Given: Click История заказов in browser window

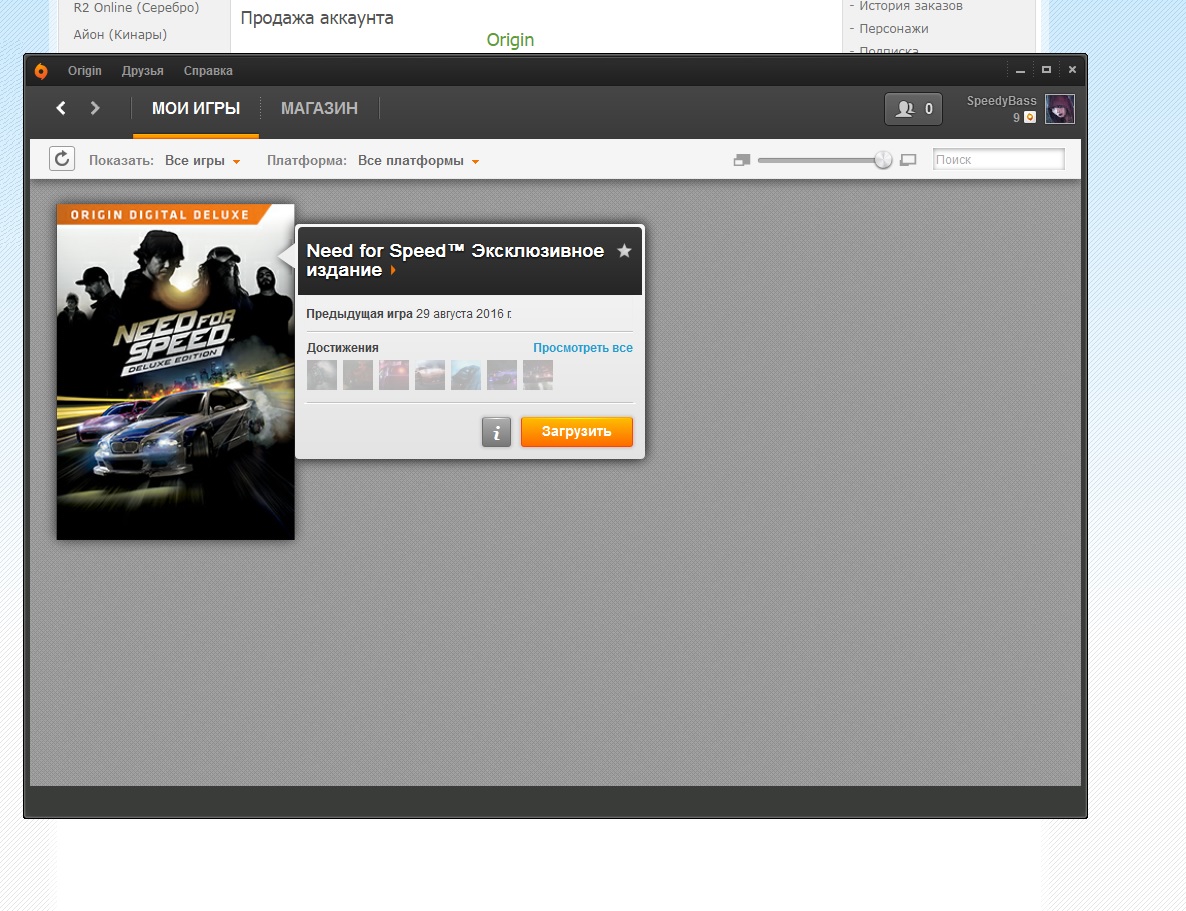Looking at the screenshot, I should [911, 6].
